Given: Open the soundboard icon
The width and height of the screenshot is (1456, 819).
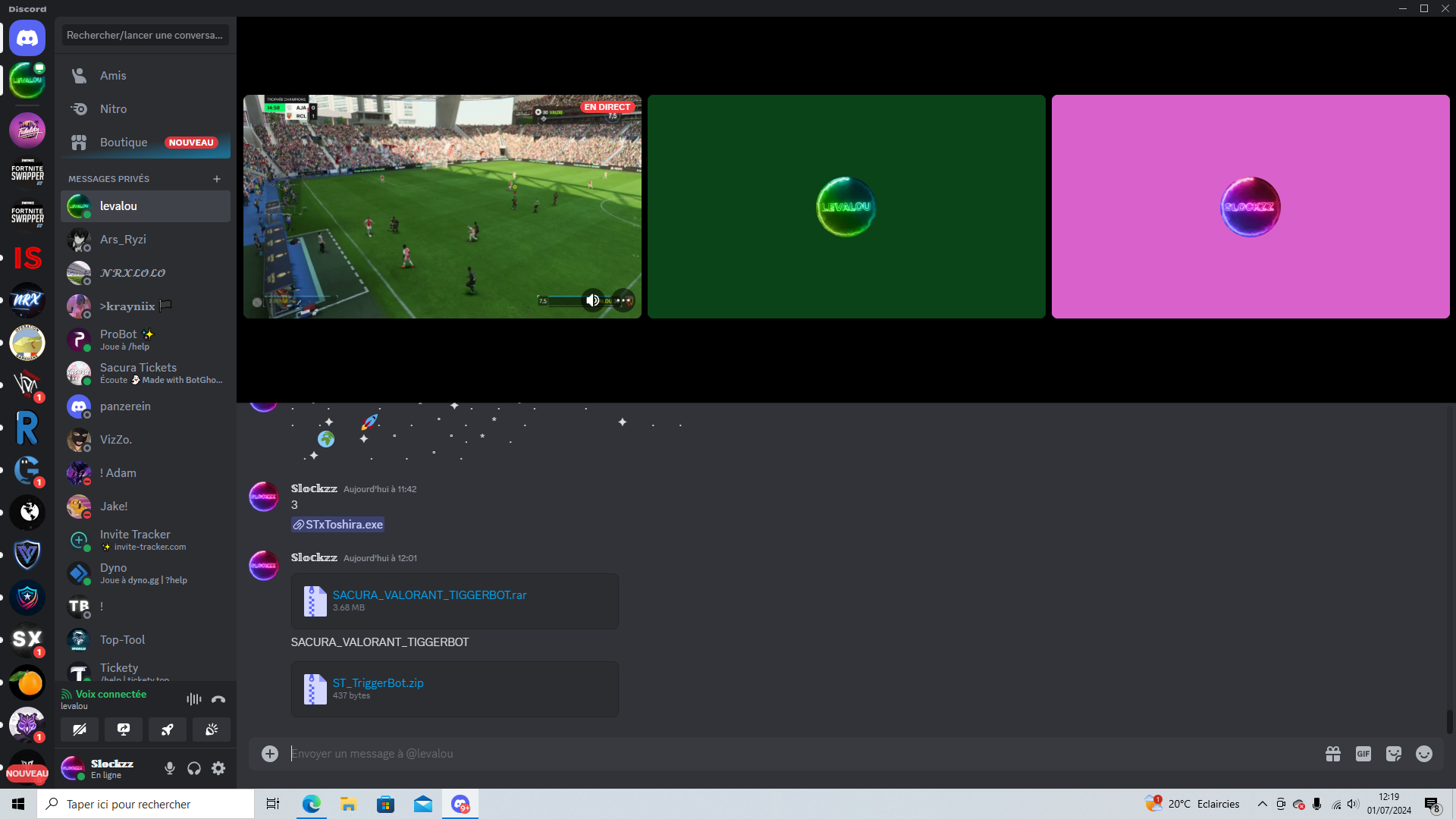Looking at the screenshot, I should click(212, 730).
